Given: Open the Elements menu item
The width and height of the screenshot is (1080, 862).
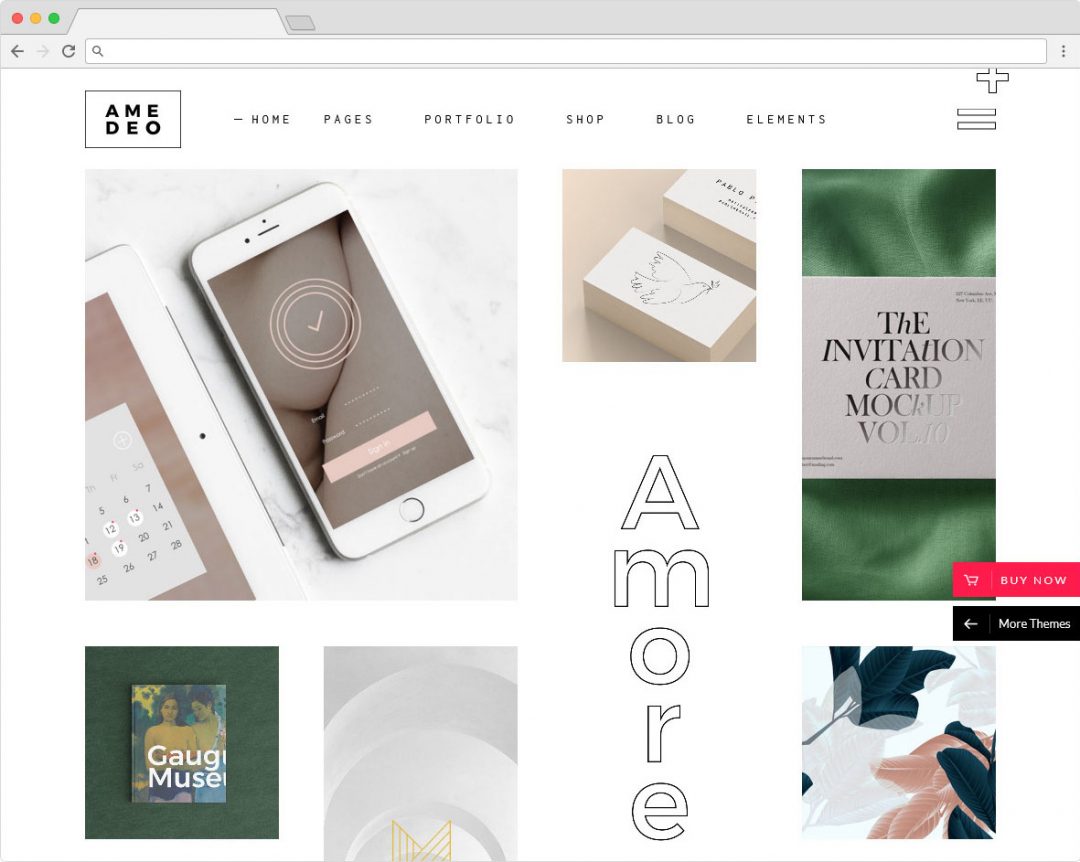Looking at the screenshot, I should (786, 119).
